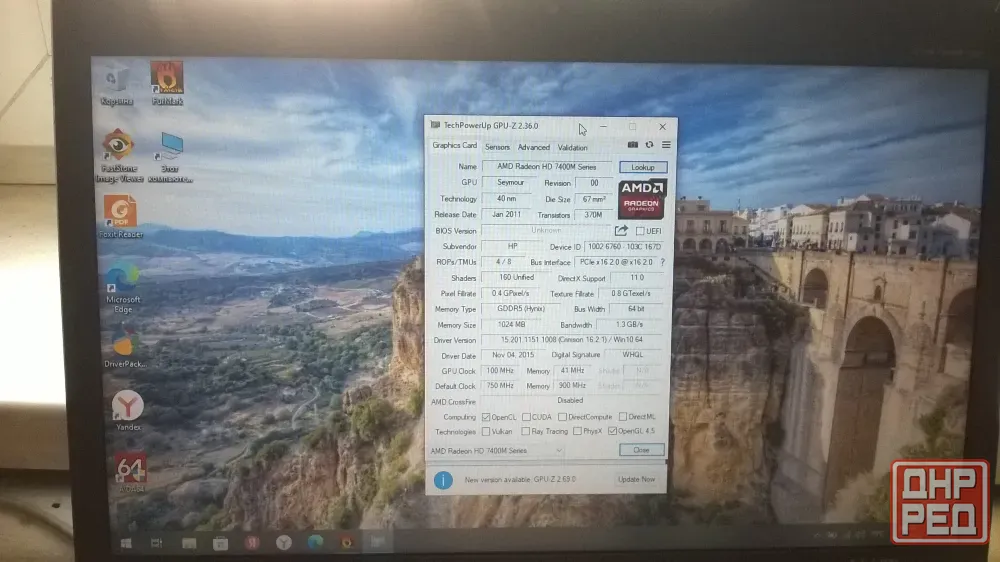Toggle the DirectCompute checkbox
This screenshot has height=562, width=1000.
point(562,417)
